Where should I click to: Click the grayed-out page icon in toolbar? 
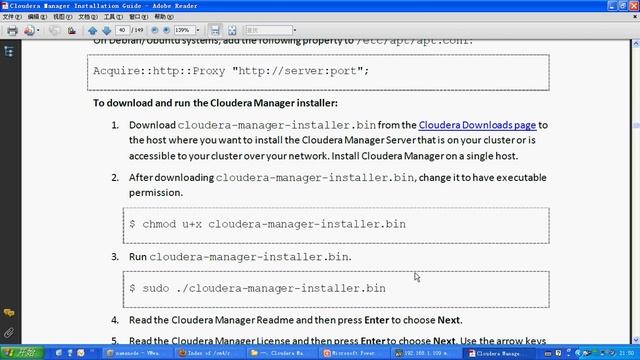point(54,31)
